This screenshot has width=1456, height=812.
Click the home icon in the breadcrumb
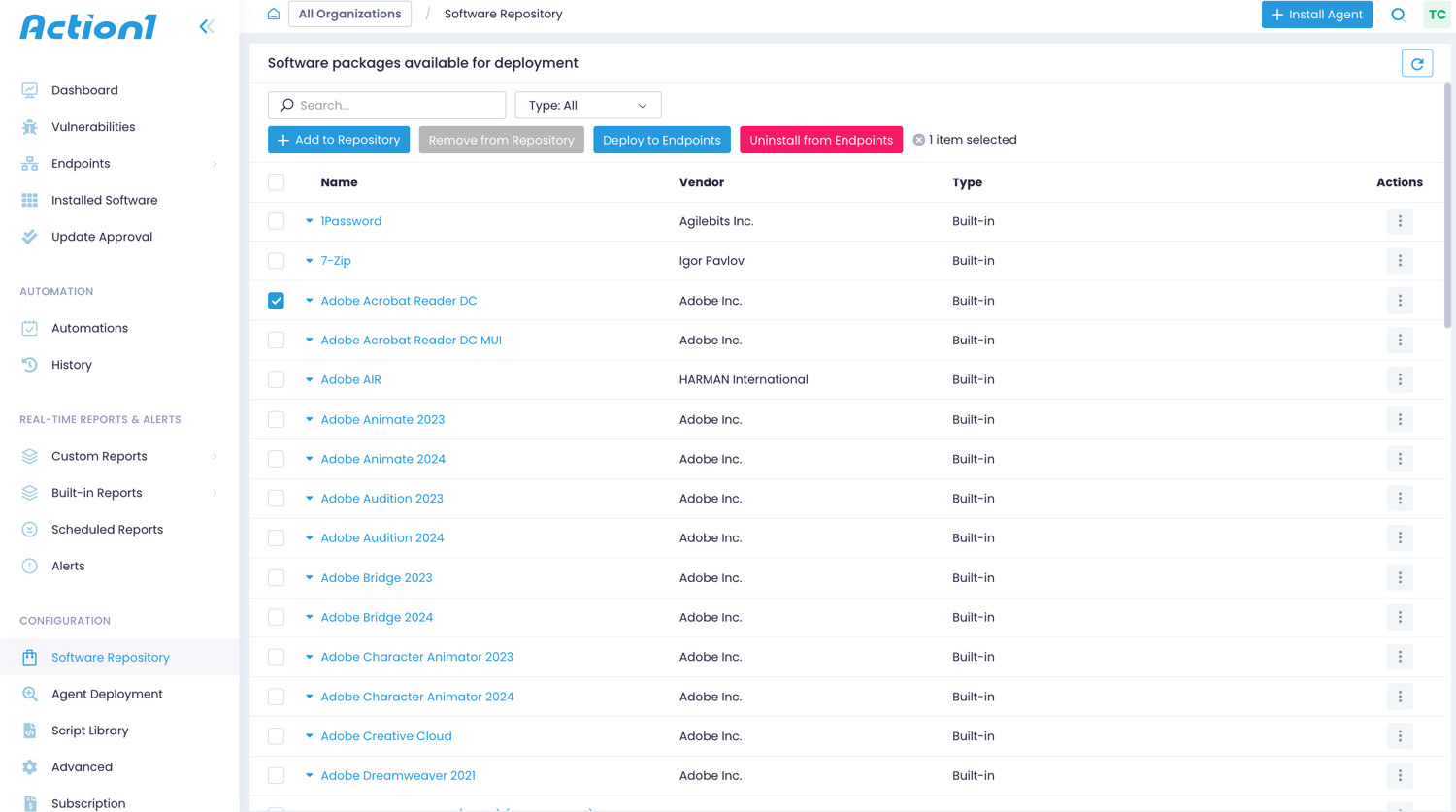[274, 14]
